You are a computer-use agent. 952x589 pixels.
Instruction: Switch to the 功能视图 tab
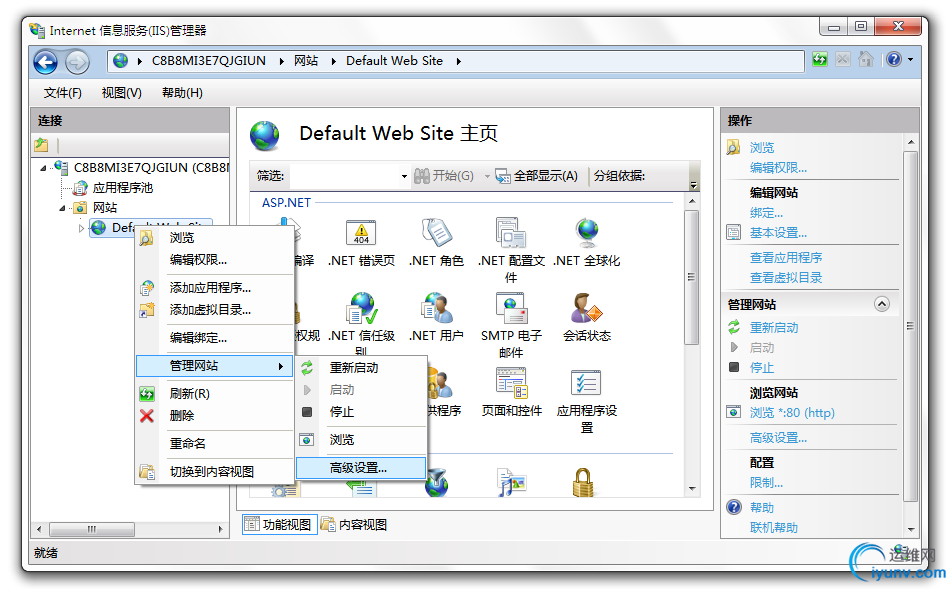point(279,525)
